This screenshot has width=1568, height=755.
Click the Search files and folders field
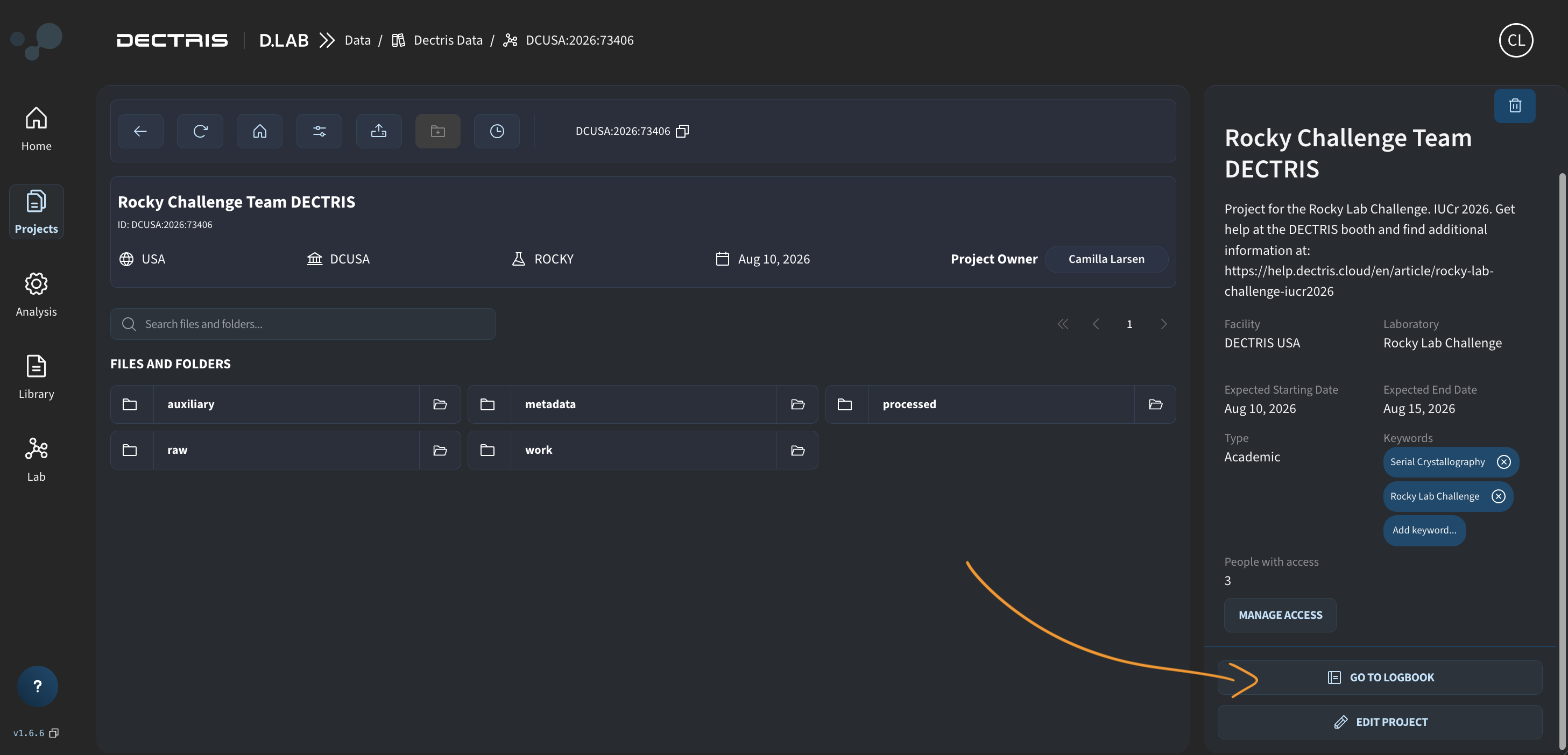pos(303,324)
